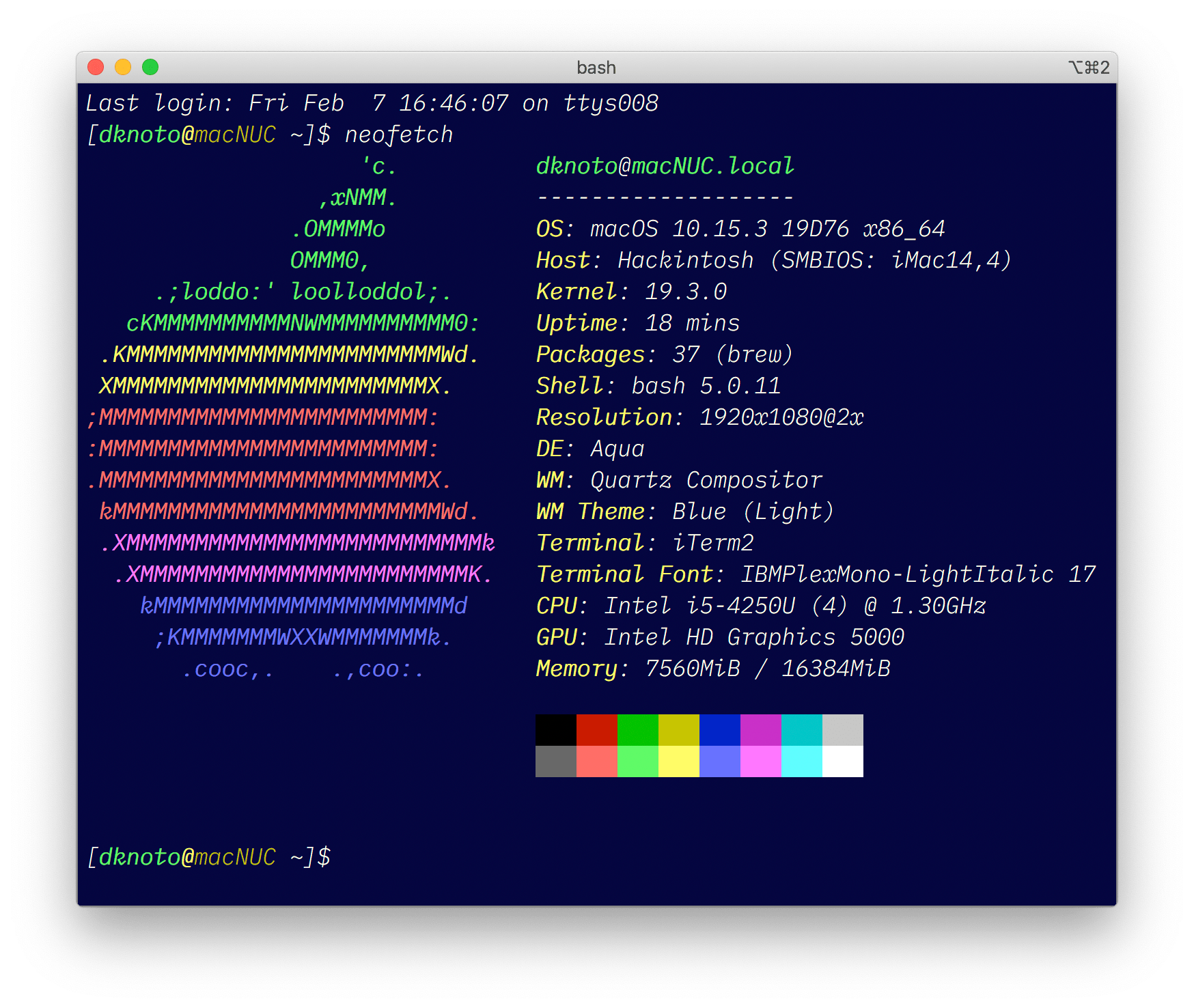Click the dknoto@macNUC.local header text

click(x=665, y=166)
